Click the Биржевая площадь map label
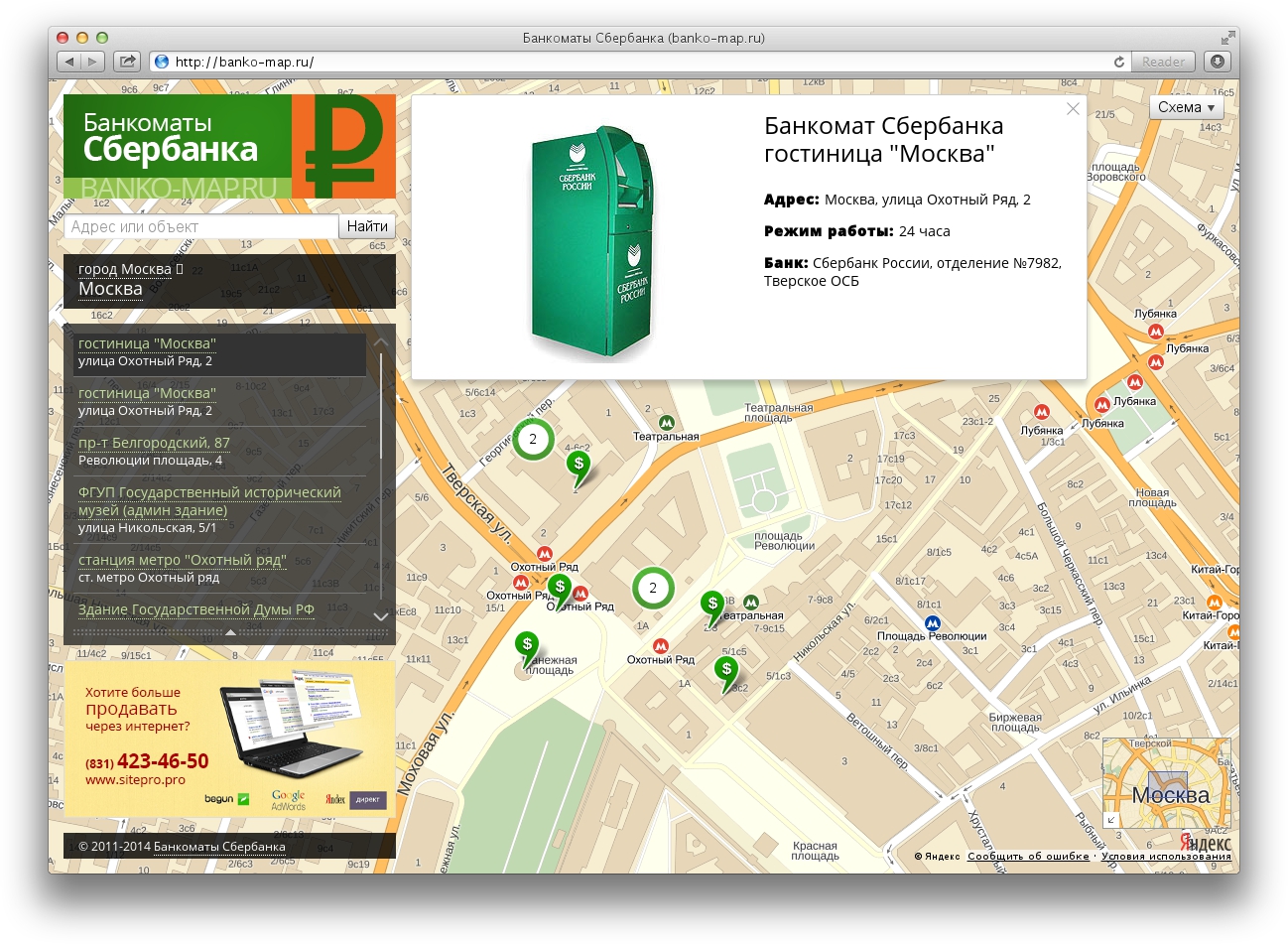 pos(1015,723)
